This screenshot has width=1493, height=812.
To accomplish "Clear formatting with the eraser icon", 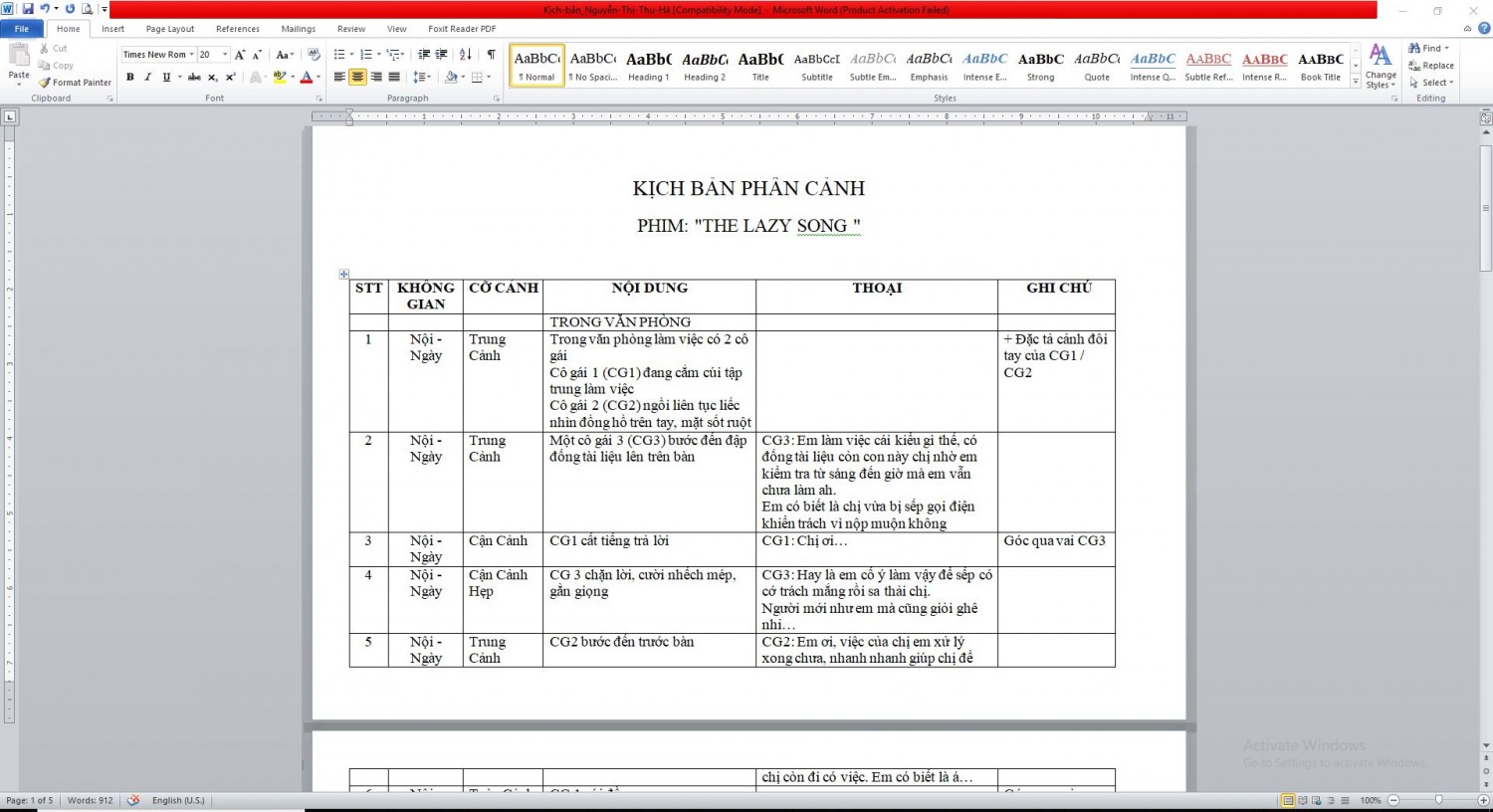I will pyautogui.click(x=315, y=55).
